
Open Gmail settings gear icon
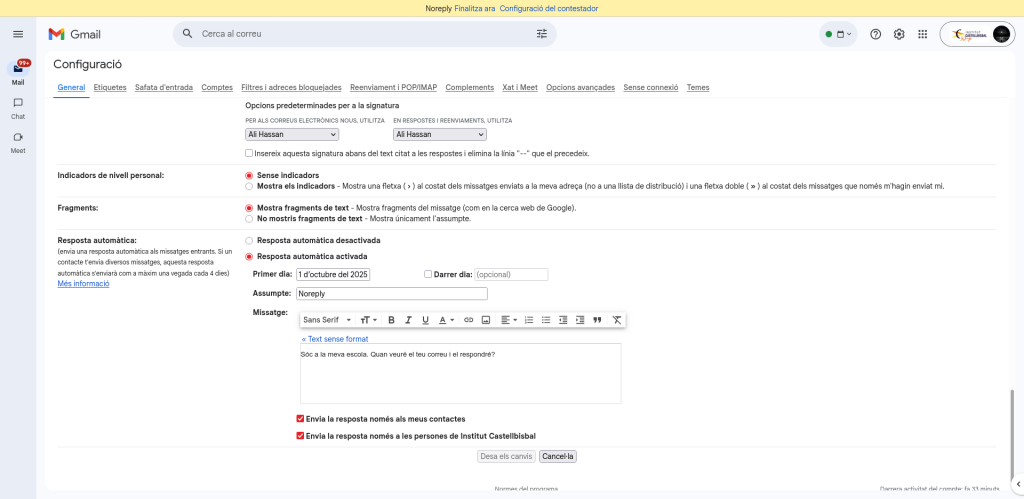(x=899, y=34)
